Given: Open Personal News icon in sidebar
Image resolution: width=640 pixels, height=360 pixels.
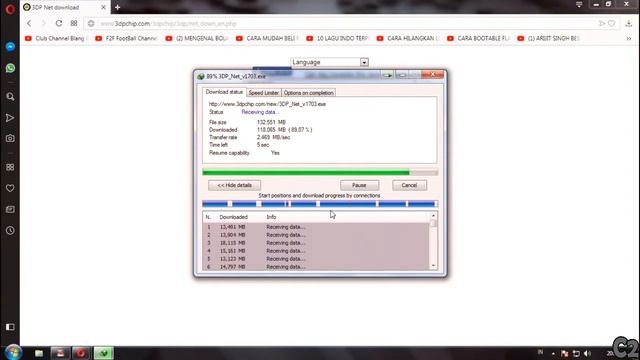Looking at the screenshot, I should 10,209.
